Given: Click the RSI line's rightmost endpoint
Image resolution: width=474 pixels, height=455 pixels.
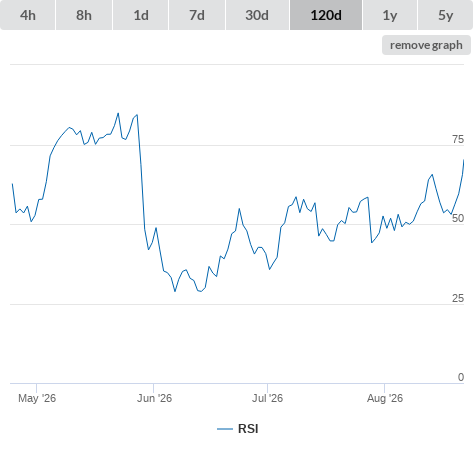Looking at the screenshot, I should coord(464,160).
